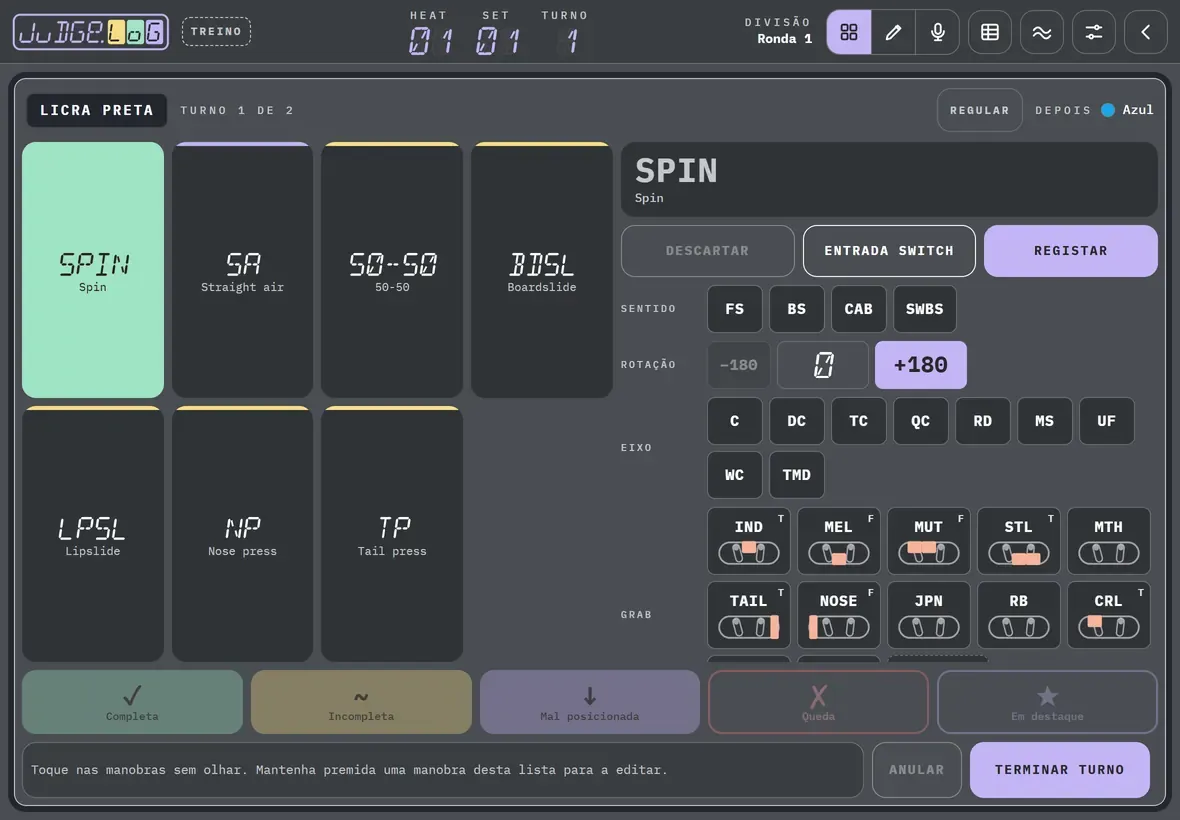1180x820 pixels.
Task: Select the FS direction option
Action: point(734,308)
